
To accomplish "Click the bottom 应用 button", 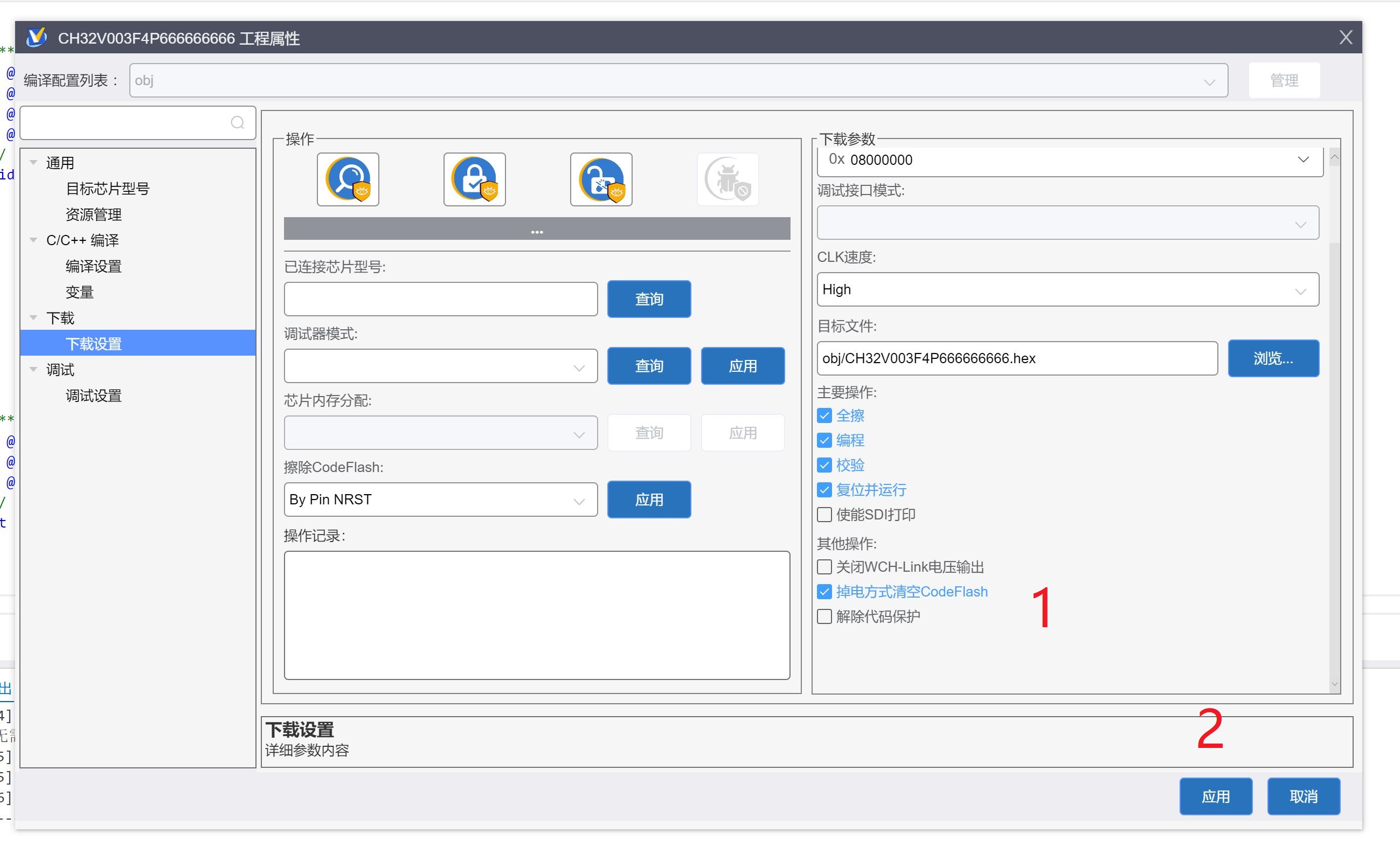I will (x=1215, y=796).
